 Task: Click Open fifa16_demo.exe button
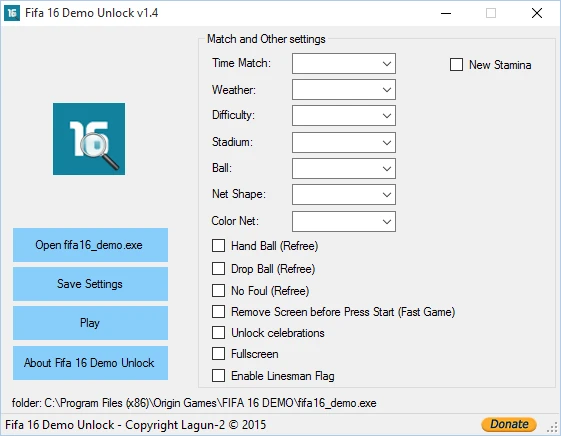coord(91,245)
